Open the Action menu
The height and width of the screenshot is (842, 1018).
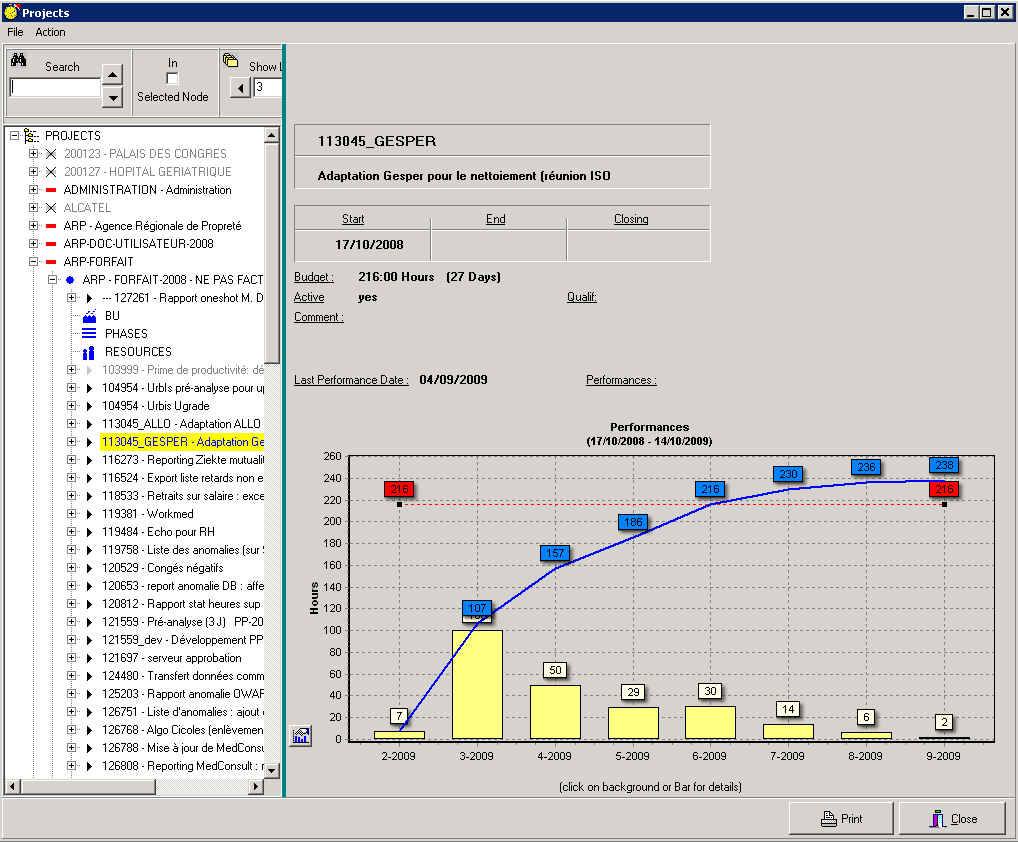[50, 32]
